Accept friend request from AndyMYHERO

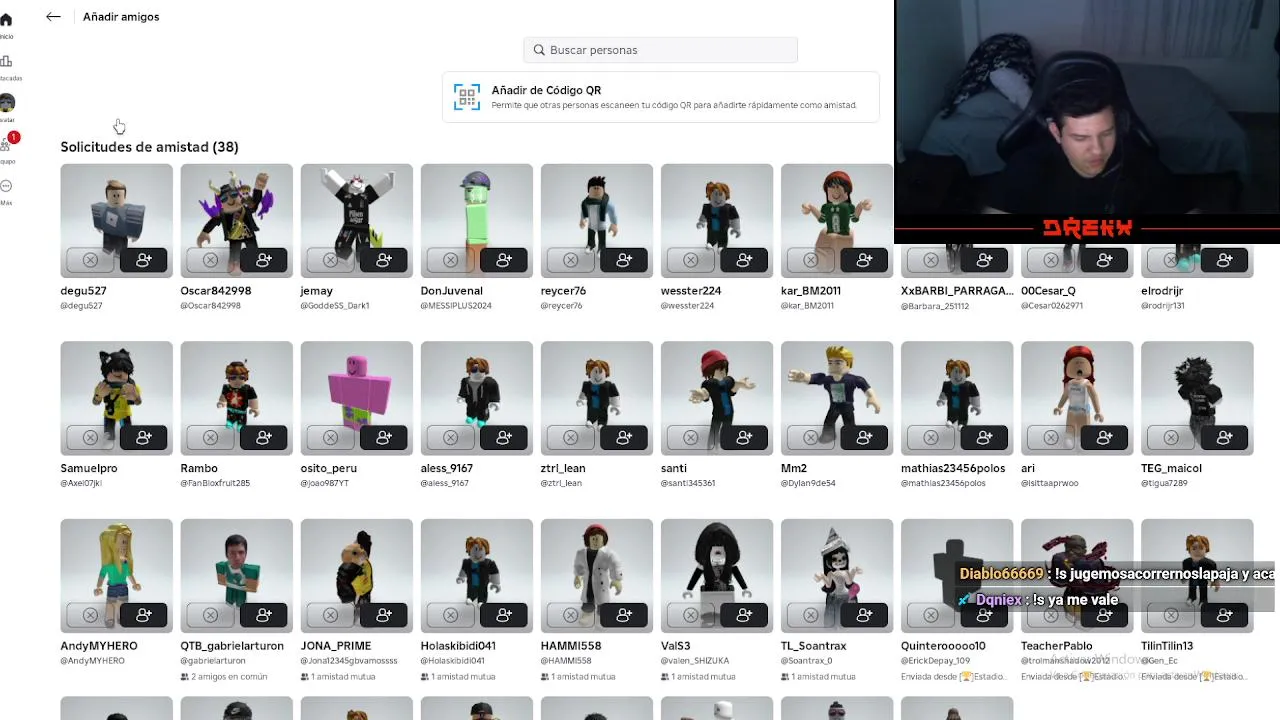(x=144, y=615)
